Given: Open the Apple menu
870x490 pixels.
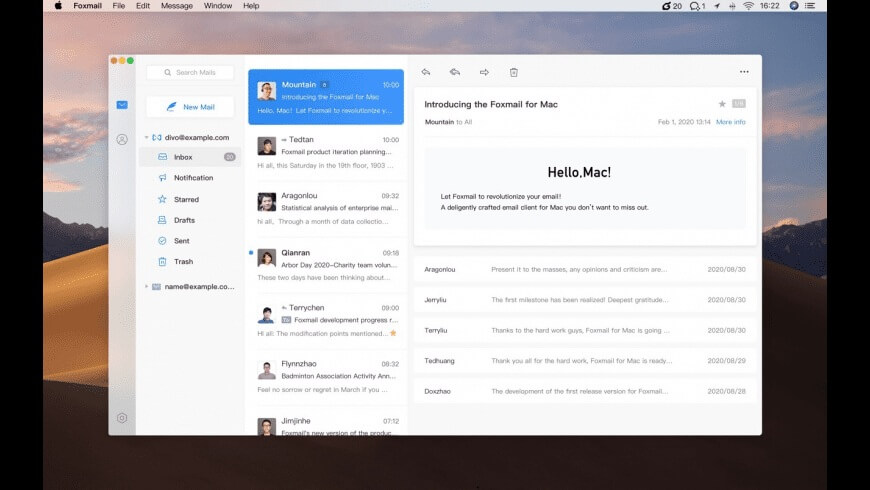Looking at the screenshot, I should tap(58, 6).
